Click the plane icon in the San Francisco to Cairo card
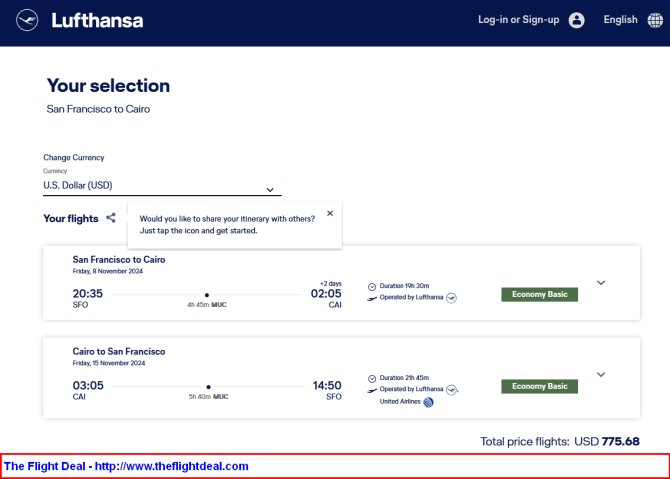This screenshot has height=479, width=670. 372,298
